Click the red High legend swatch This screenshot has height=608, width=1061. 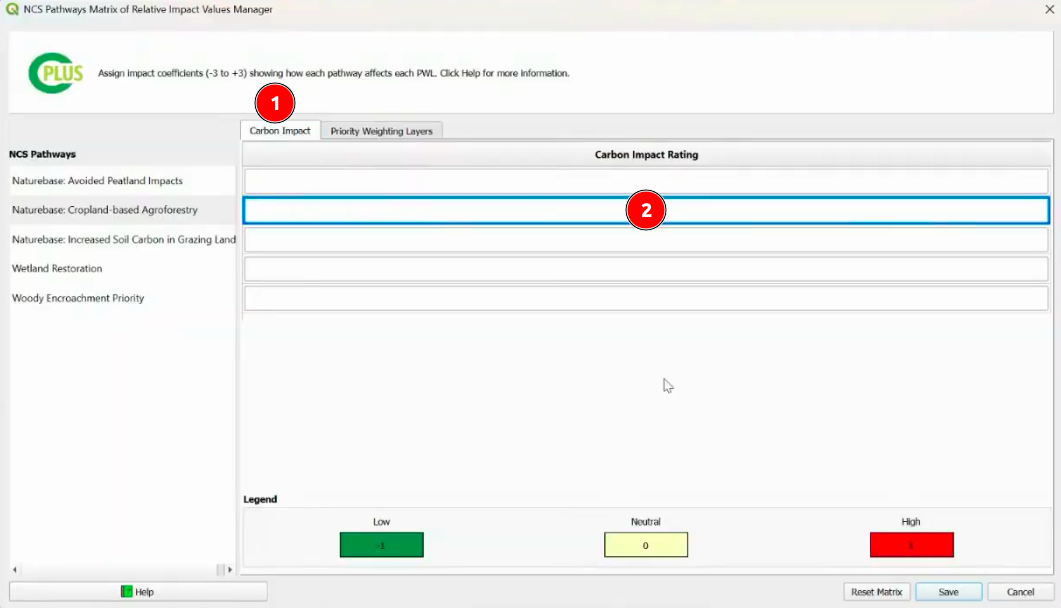[911, 545]
